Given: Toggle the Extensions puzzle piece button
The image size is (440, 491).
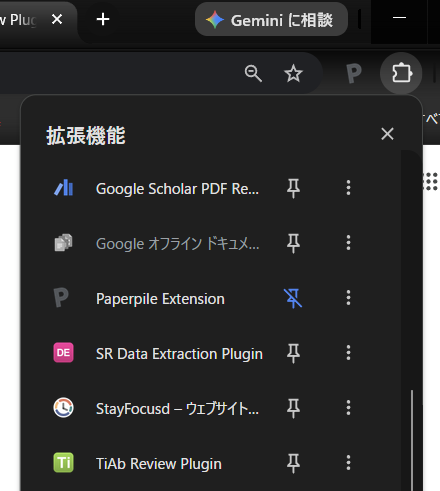Looking at the screenshot, I should coord(401,73).
